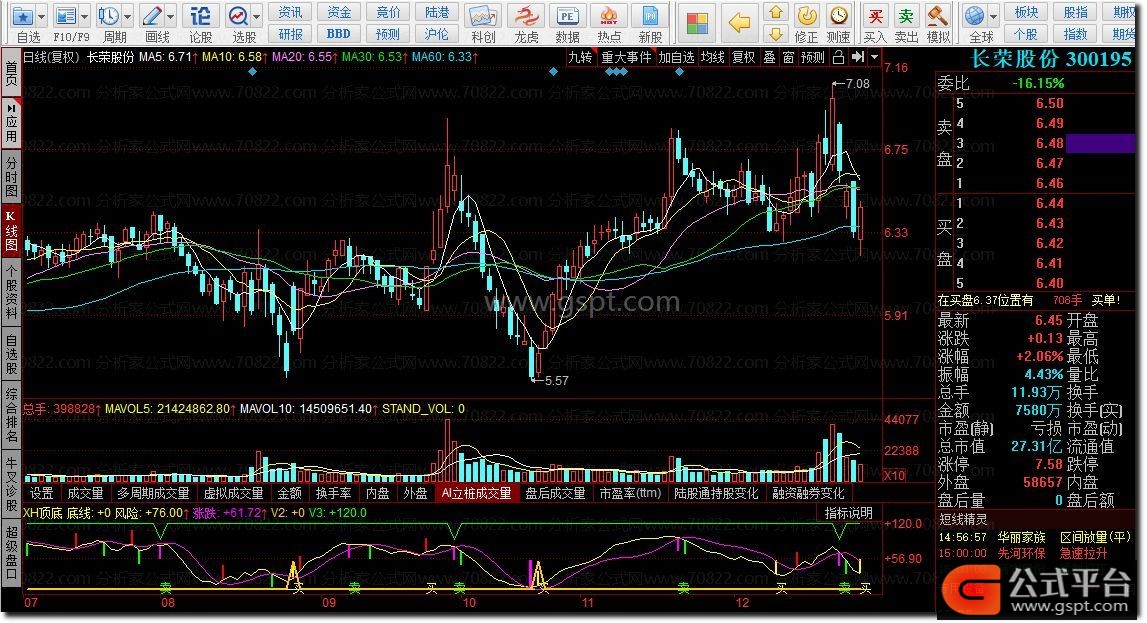Click the purple bar beside sell price 6.48
The width and height of the screenshot is (1147, 623).
click(x=1100, y=143)
